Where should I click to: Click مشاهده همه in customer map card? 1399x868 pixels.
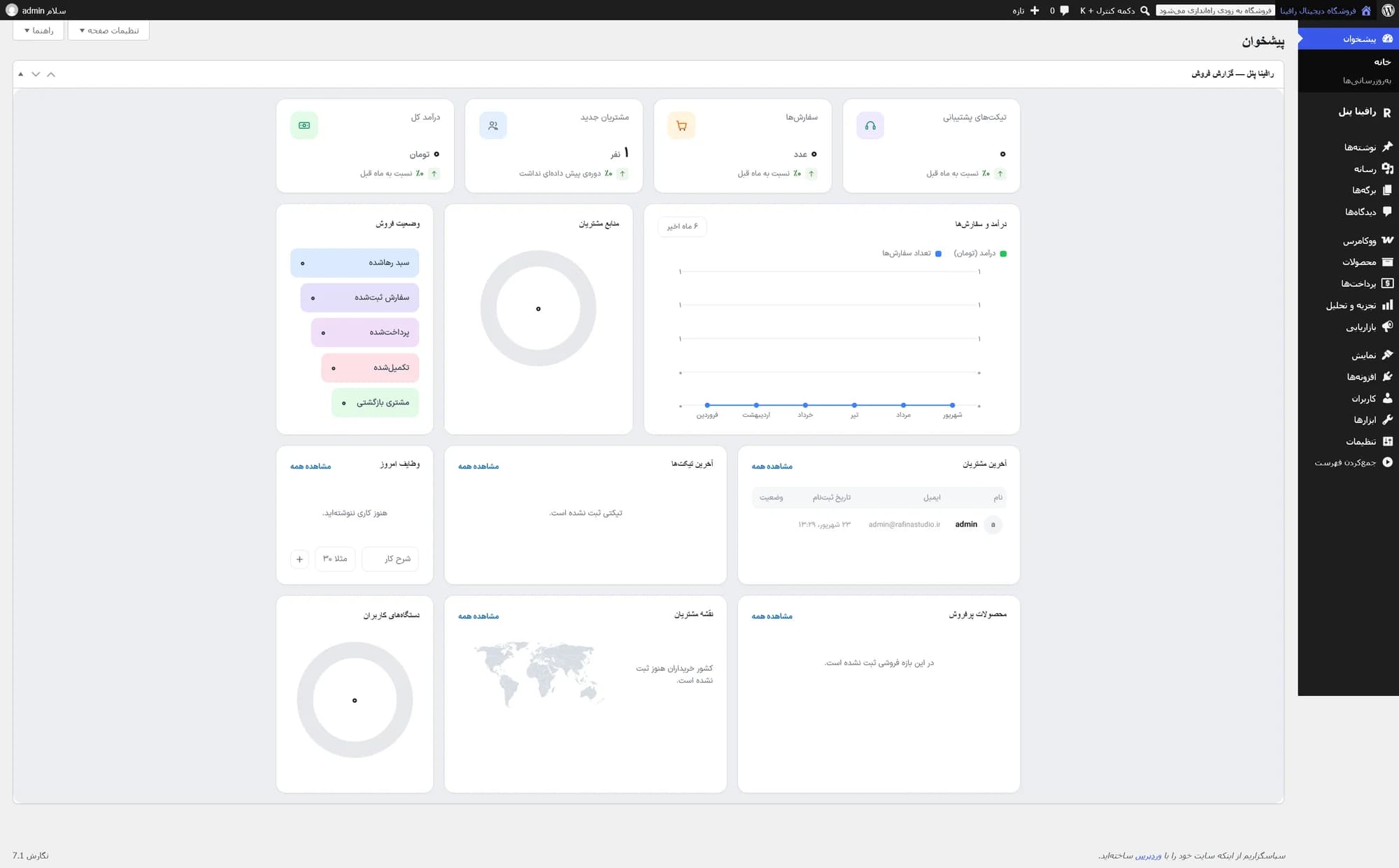click(478, 616)
